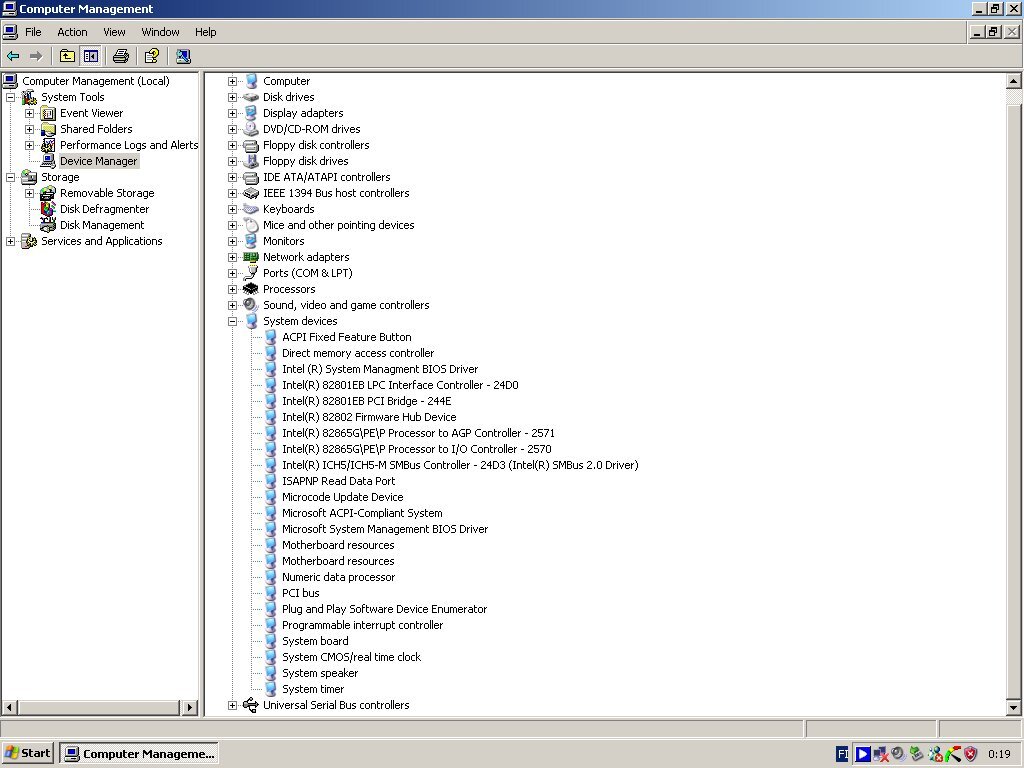Expand the Display adapters category

tap(232, 114)
